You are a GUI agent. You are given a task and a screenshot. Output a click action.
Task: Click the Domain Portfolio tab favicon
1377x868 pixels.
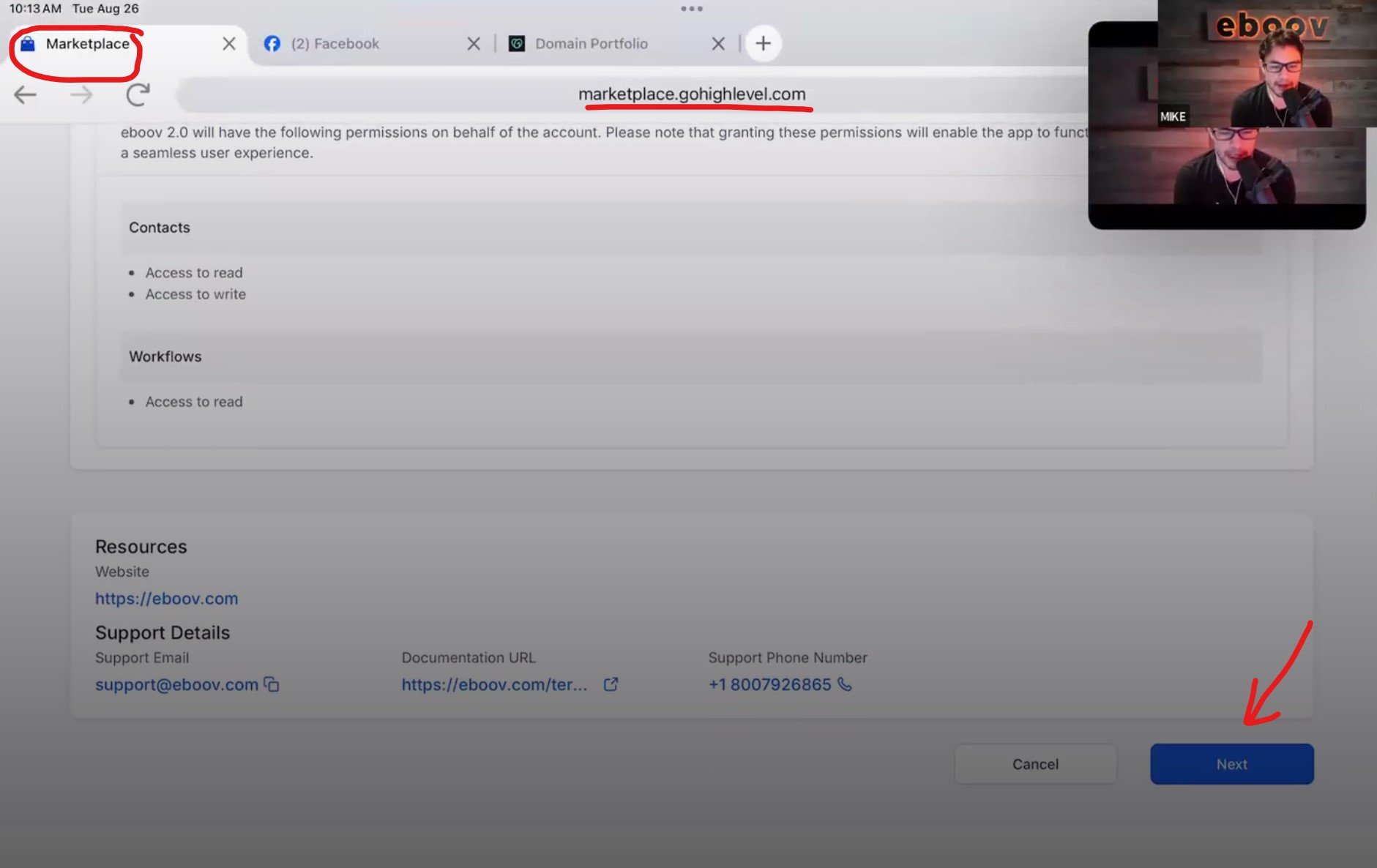pyautogui.click(x=517, y=43)
